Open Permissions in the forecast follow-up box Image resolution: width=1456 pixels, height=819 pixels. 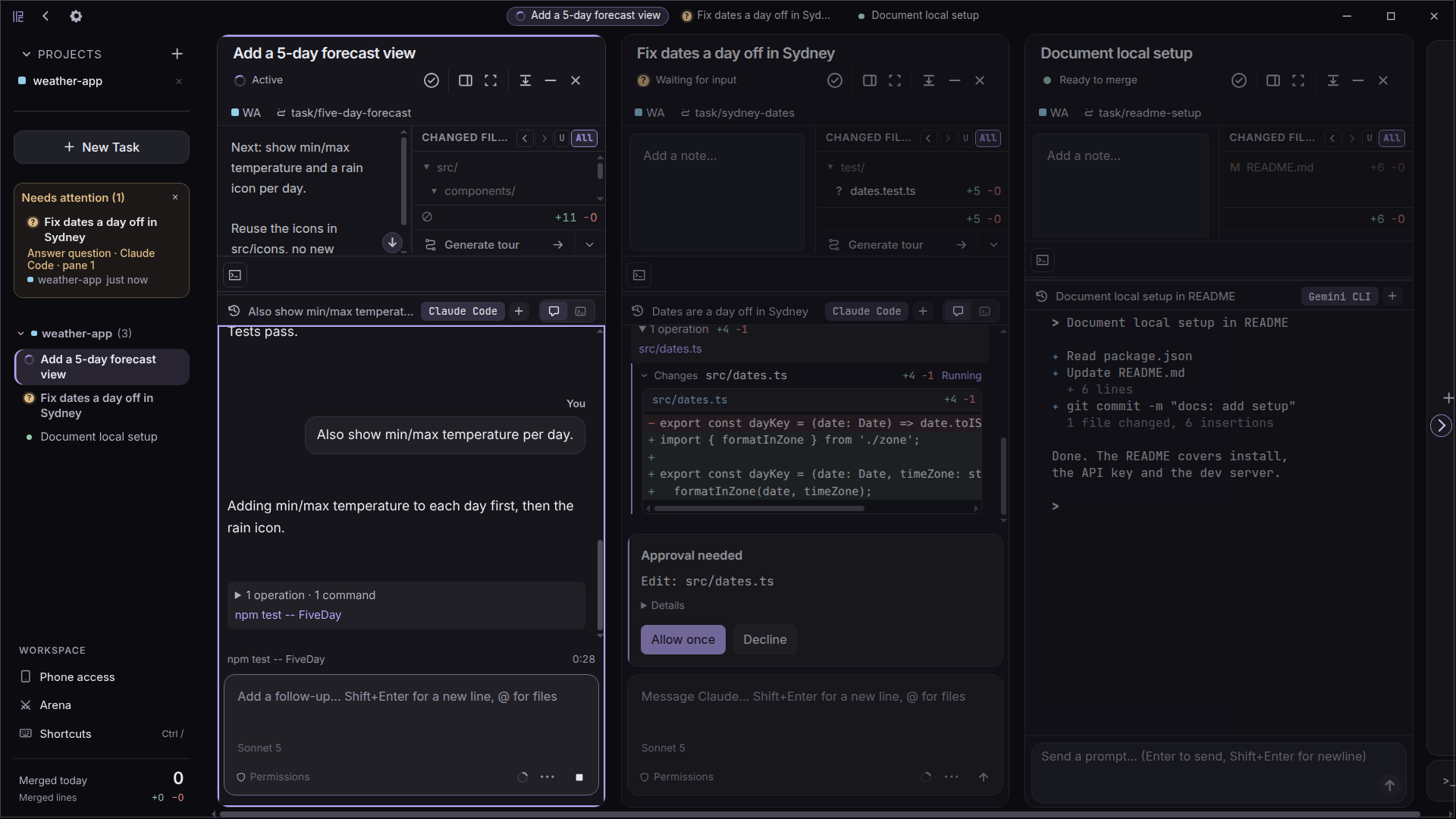pos(273,777)
